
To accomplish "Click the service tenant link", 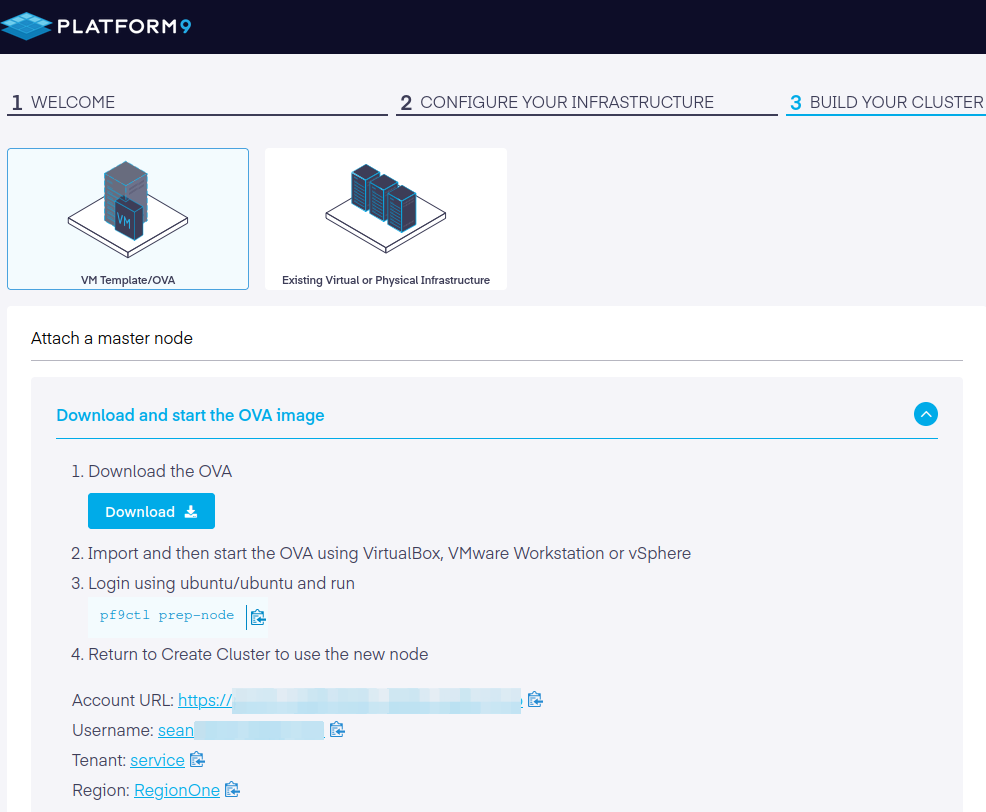I will click(157, 760).
